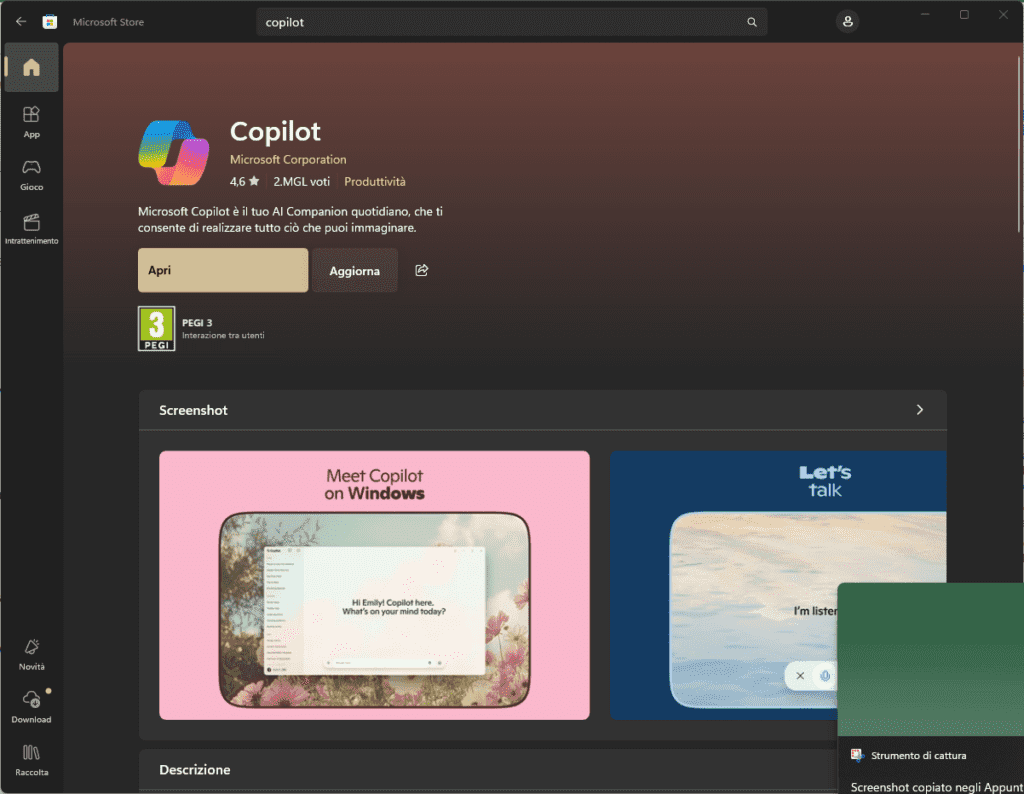The image size is (1024, 794).
Task: Click the Copilot app logo
Action: coord(173,153)
